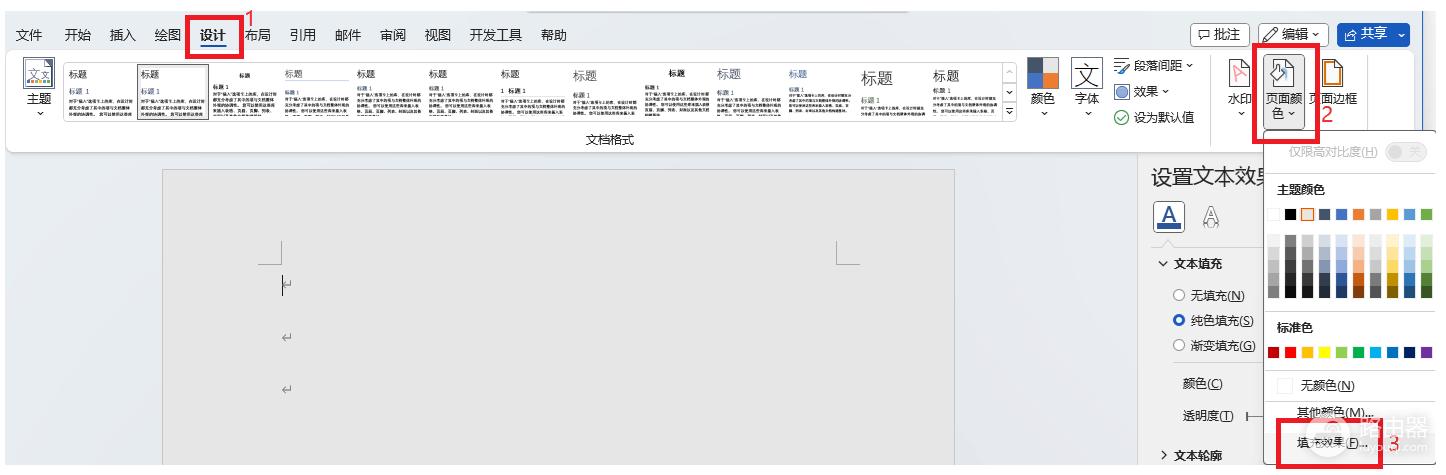1446x475 pixels.
Task: Pick the white theme color swatch
Action: click(x=1273, y=214)
